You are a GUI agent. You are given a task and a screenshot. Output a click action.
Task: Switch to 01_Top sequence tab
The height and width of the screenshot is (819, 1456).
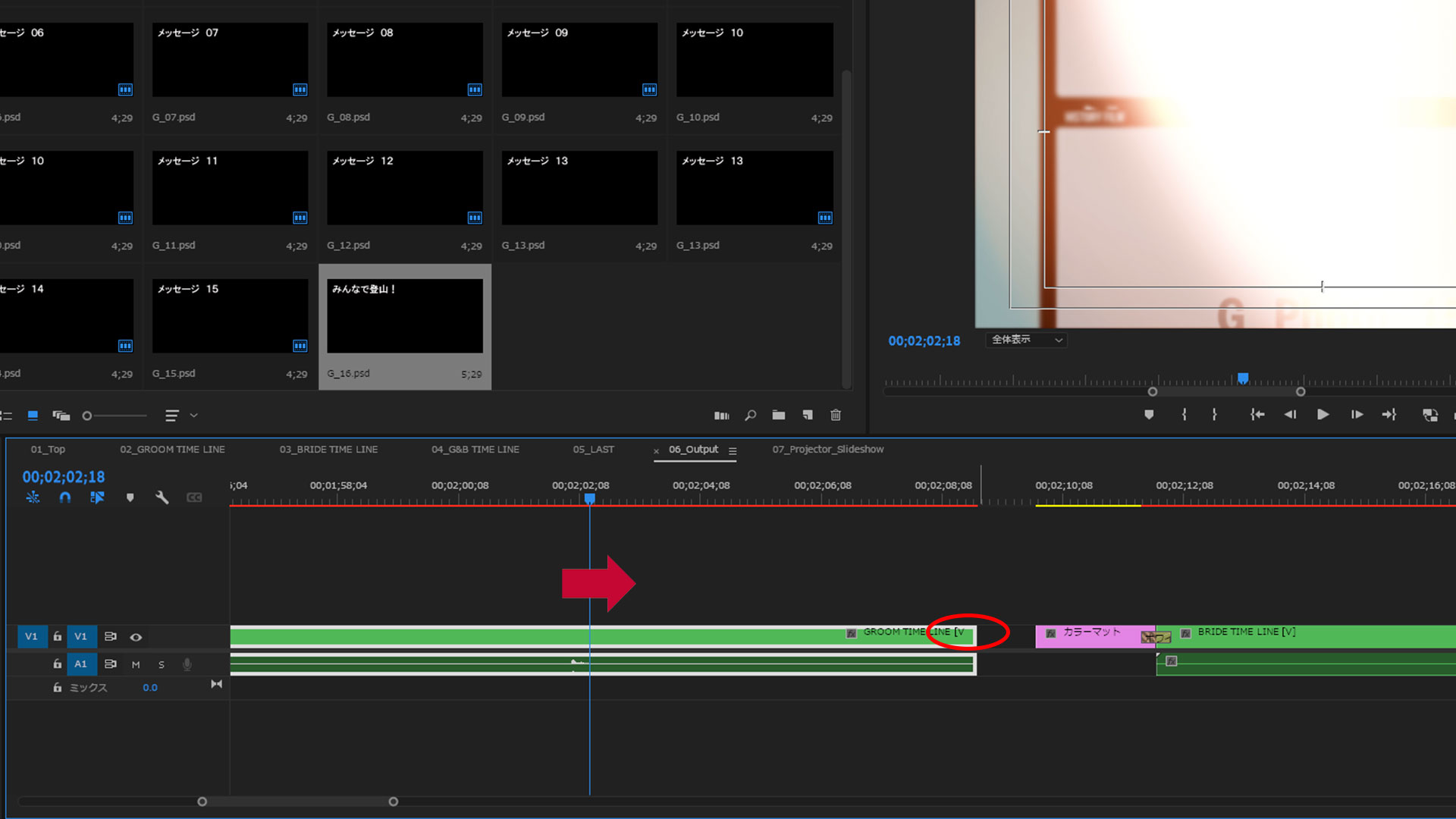click(48, 450)
